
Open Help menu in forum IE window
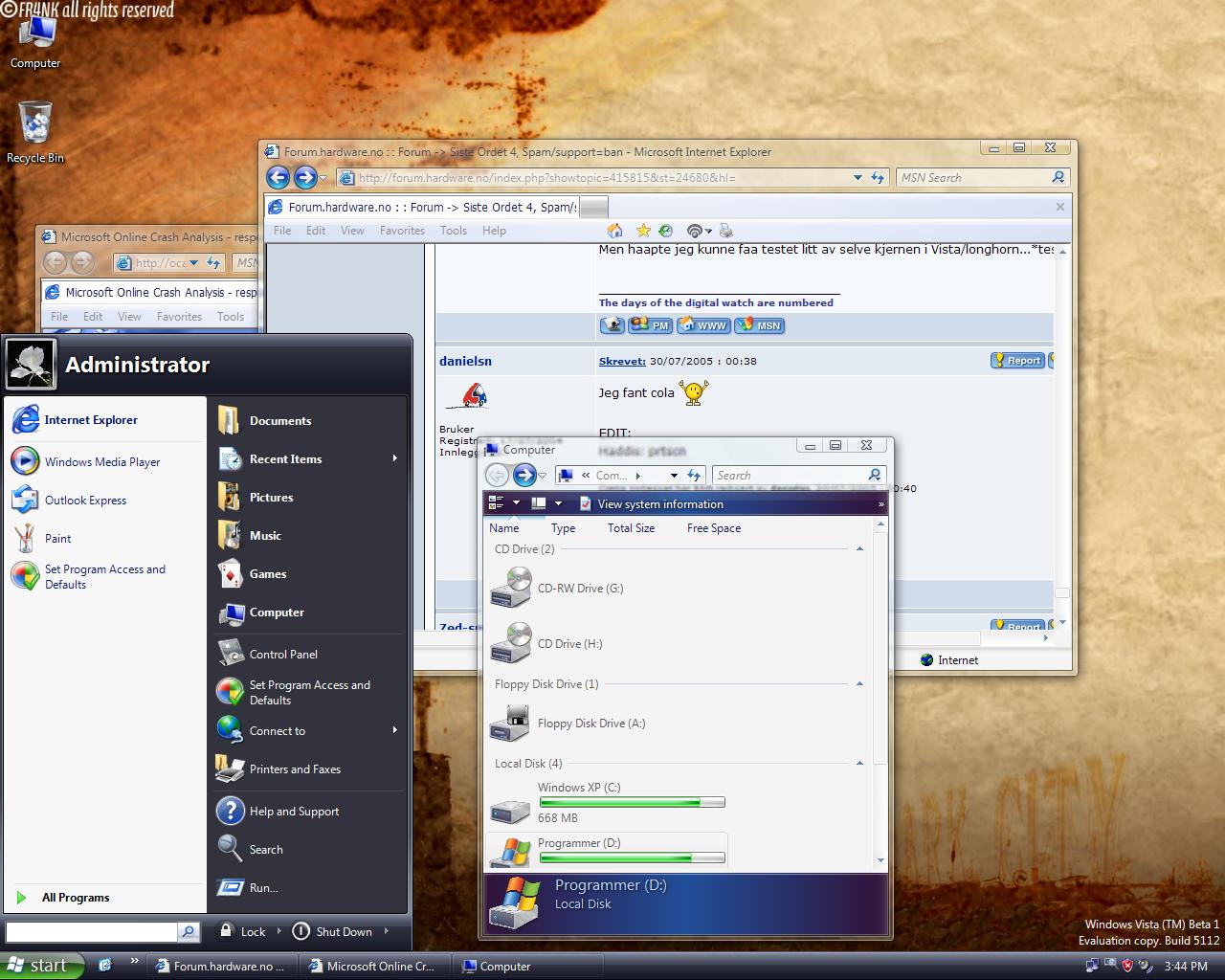494,231
